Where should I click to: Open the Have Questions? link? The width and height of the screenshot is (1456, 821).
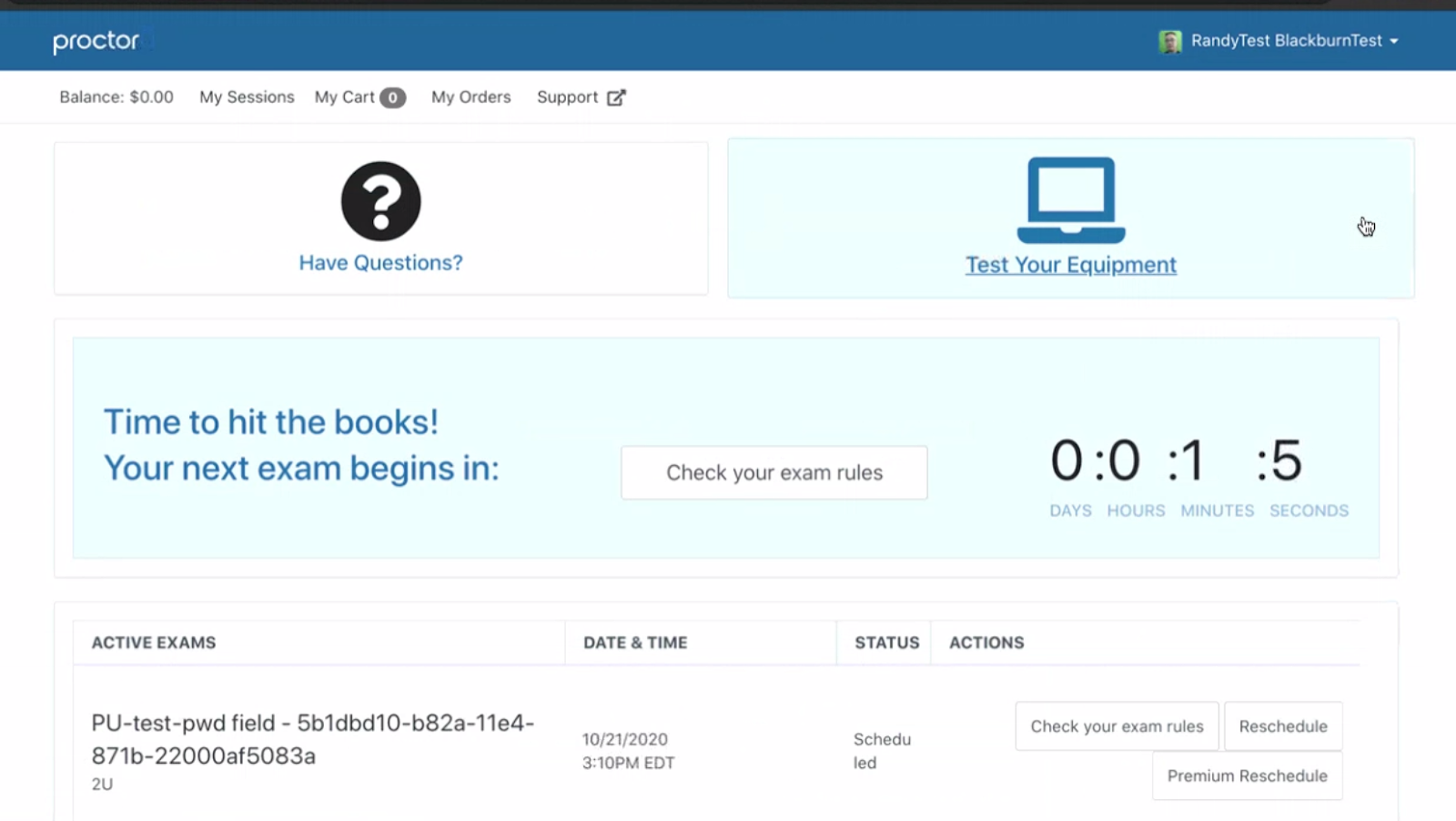[380, 263]
